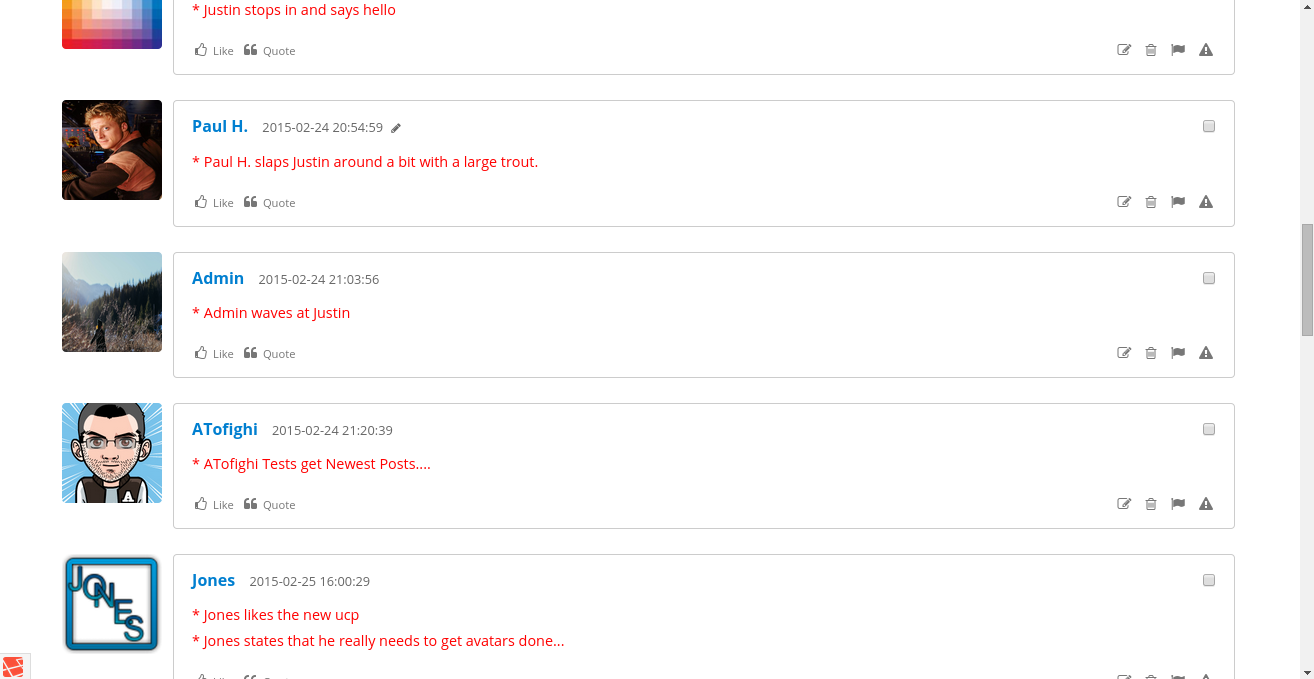
Task: Open the ATofighi username profile link
Action: [x=225, y=429]
